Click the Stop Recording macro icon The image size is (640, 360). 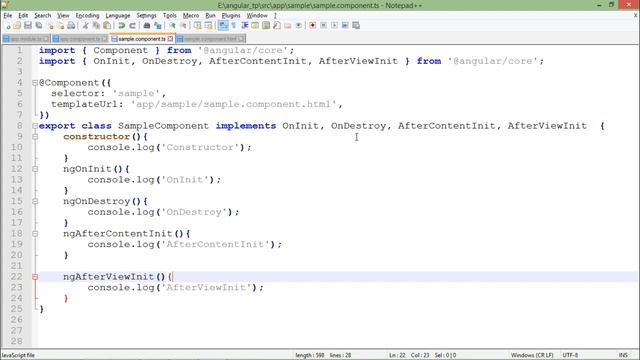[323, 25]
